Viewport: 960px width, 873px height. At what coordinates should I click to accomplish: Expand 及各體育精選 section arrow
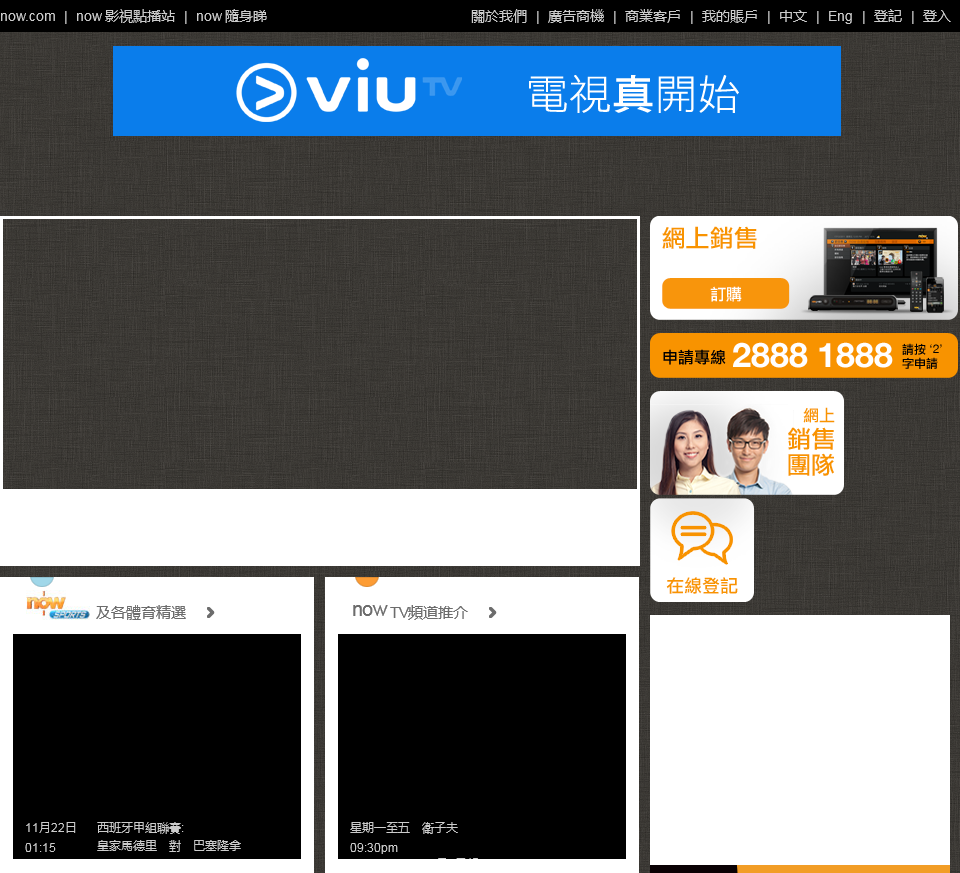pyautogui.click(x=210, y=612)
